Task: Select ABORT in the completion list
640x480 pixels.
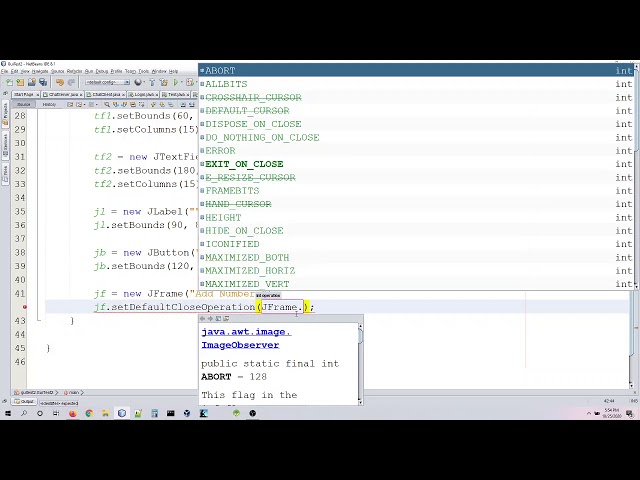Action: (416, 71)
